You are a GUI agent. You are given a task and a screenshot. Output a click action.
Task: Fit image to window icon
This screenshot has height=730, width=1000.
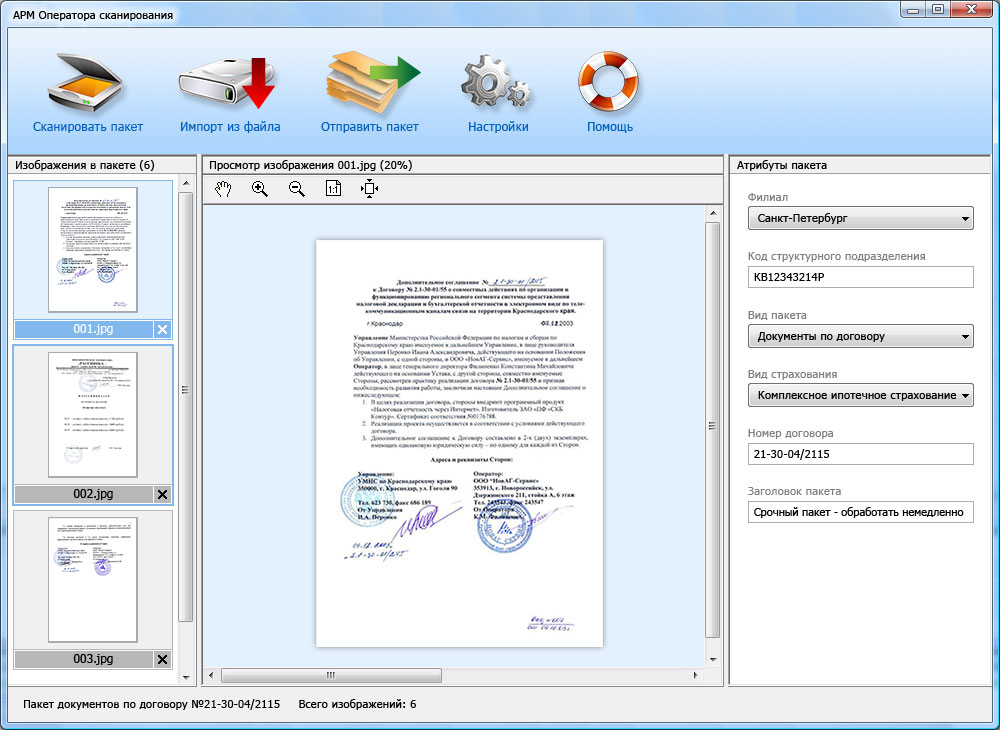370,188
